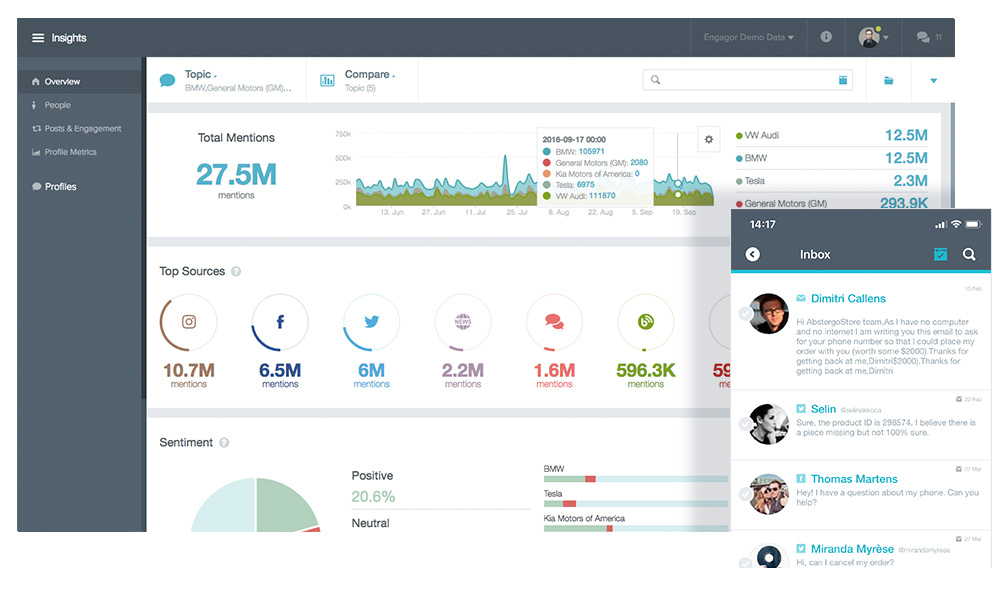
Task: Open Profiles in the sidebar
Action: [80, 186]
